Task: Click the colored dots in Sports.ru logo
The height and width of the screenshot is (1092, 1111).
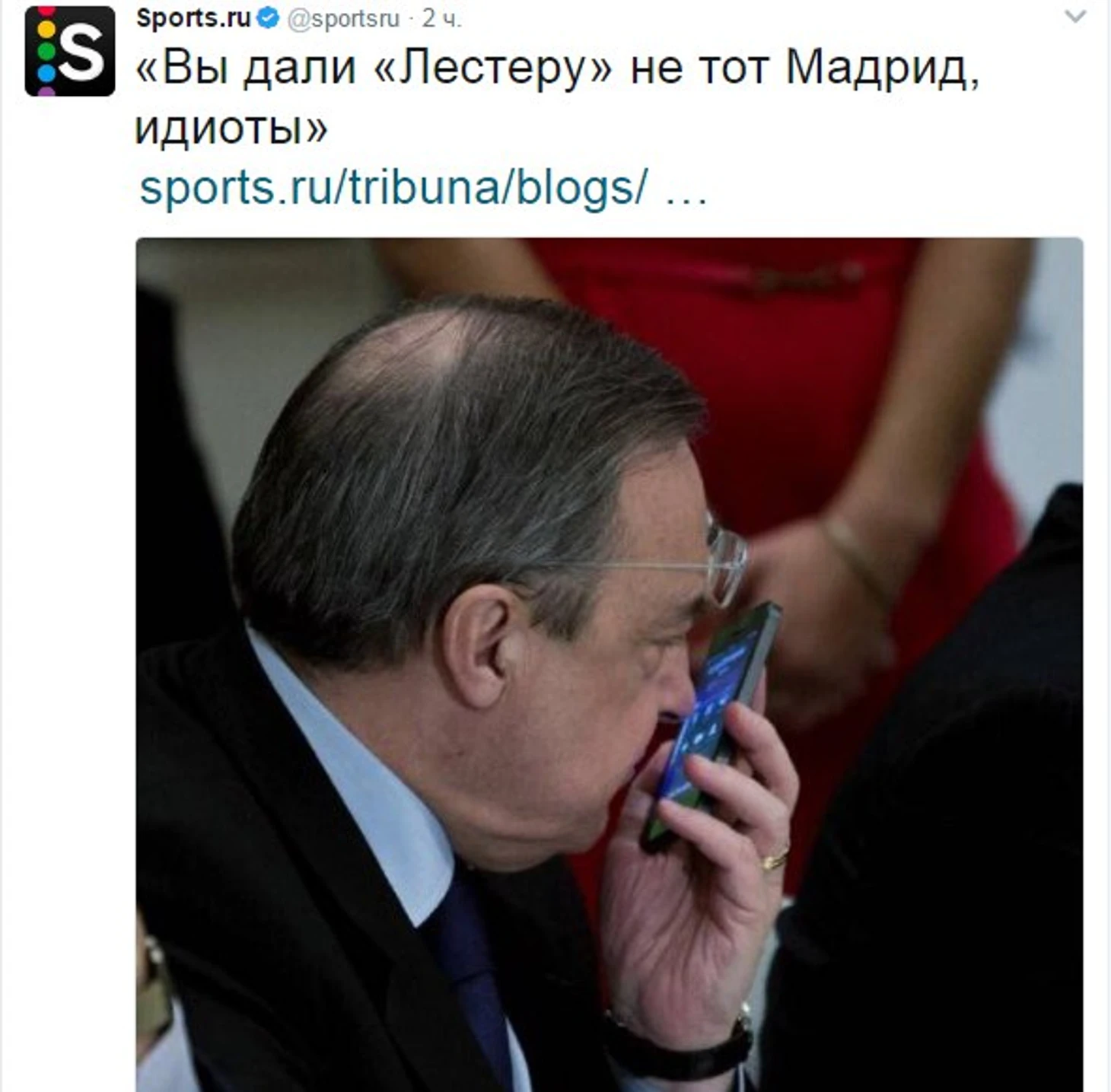Action: (x=46, y=52)
